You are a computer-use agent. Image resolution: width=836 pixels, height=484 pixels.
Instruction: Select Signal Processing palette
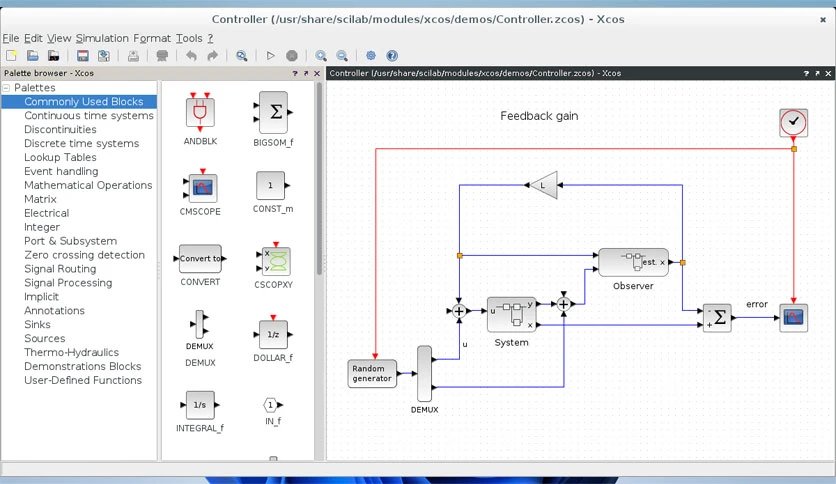(68, 283)
